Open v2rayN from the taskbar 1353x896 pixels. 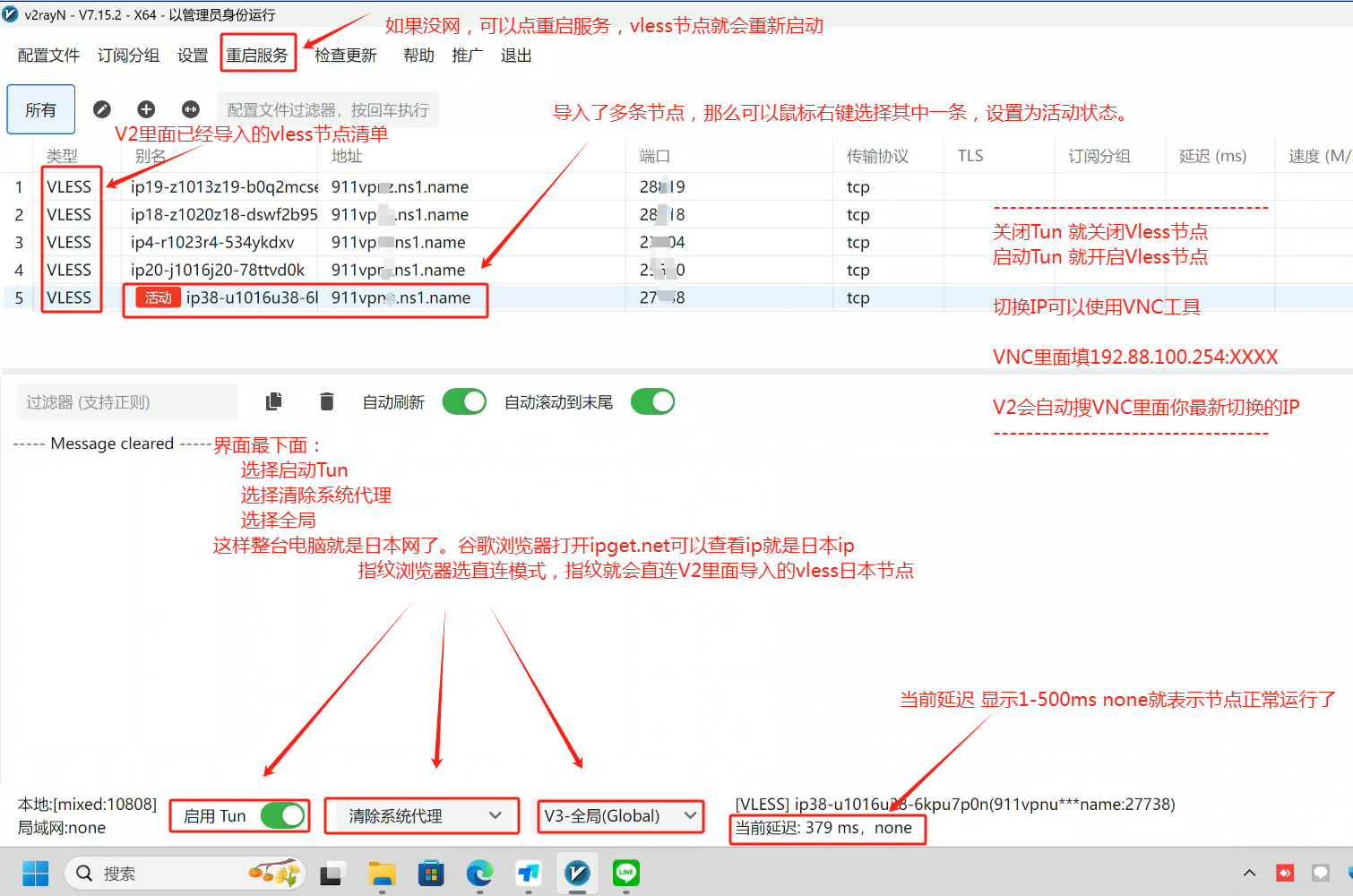tap(577, 873)
